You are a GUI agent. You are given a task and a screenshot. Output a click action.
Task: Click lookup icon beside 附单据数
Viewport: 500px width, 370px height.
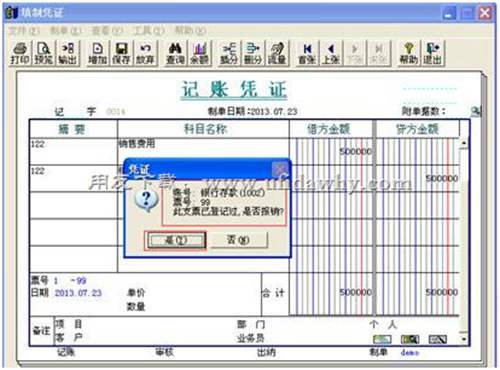[x=476, y=111]
